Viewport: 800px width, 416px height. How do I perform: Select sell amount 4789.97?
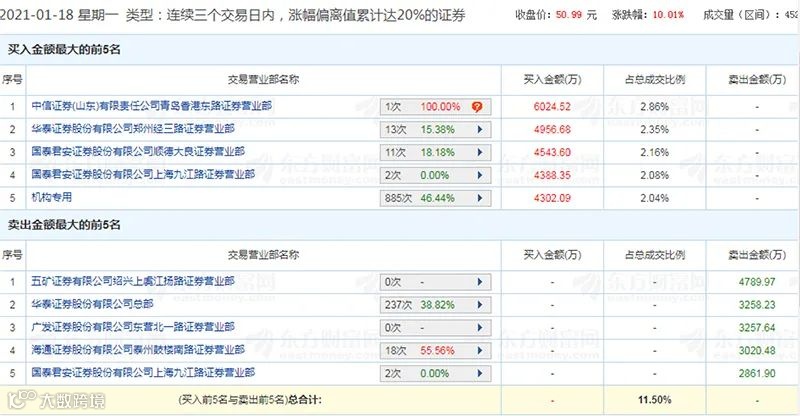click(x=757, y=282)
